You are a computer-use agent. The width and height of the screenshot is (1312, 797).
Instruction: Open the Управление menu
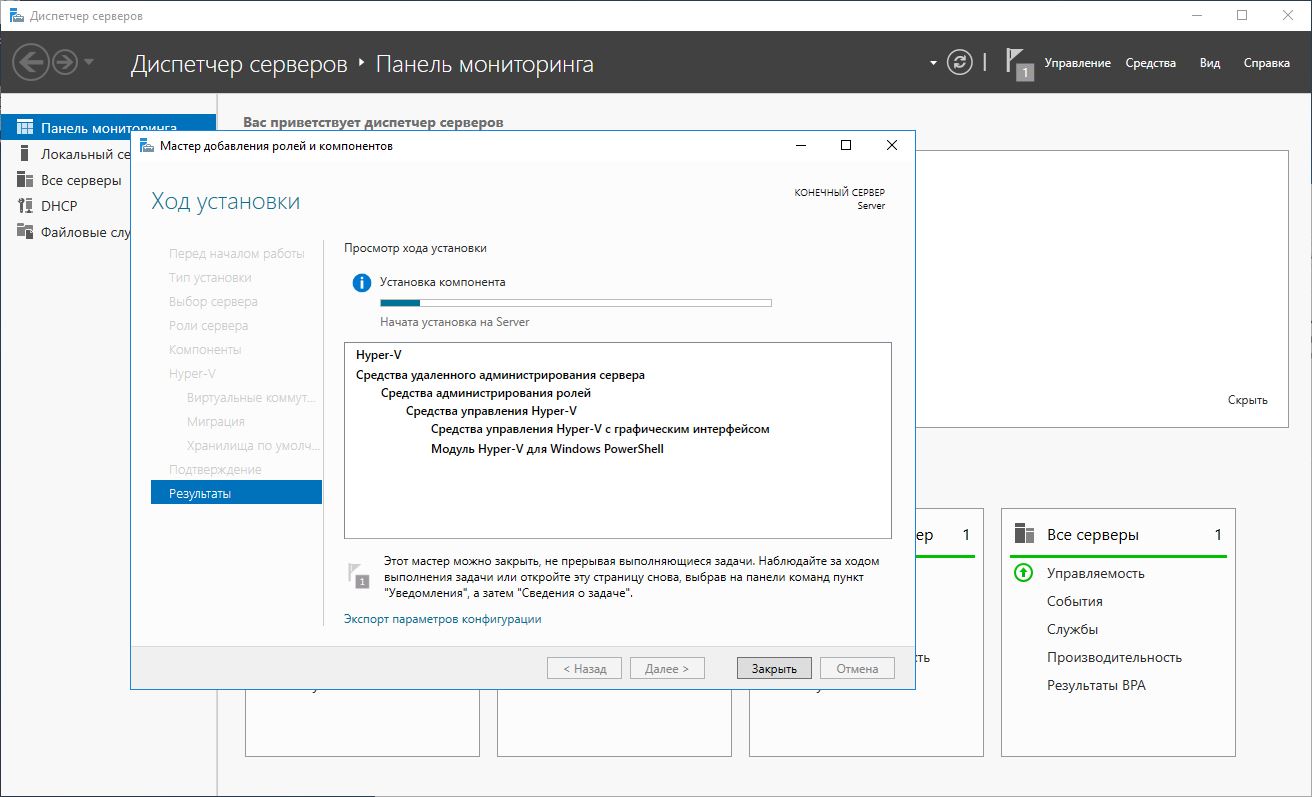[x=1077, y=63]
